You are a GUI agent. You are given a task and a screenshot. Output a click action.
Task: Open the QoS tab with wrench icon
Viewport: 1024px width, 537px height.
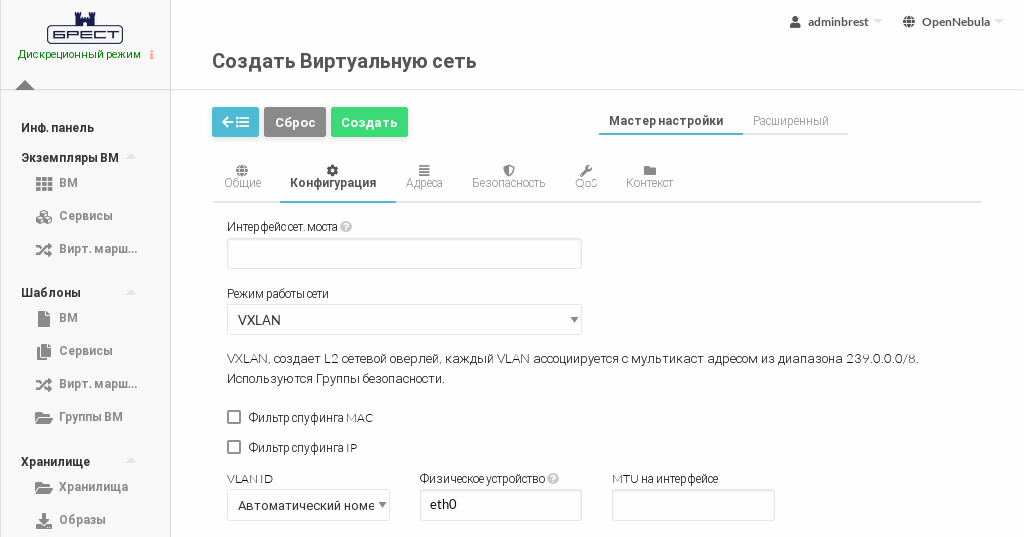tap(586, 177)
